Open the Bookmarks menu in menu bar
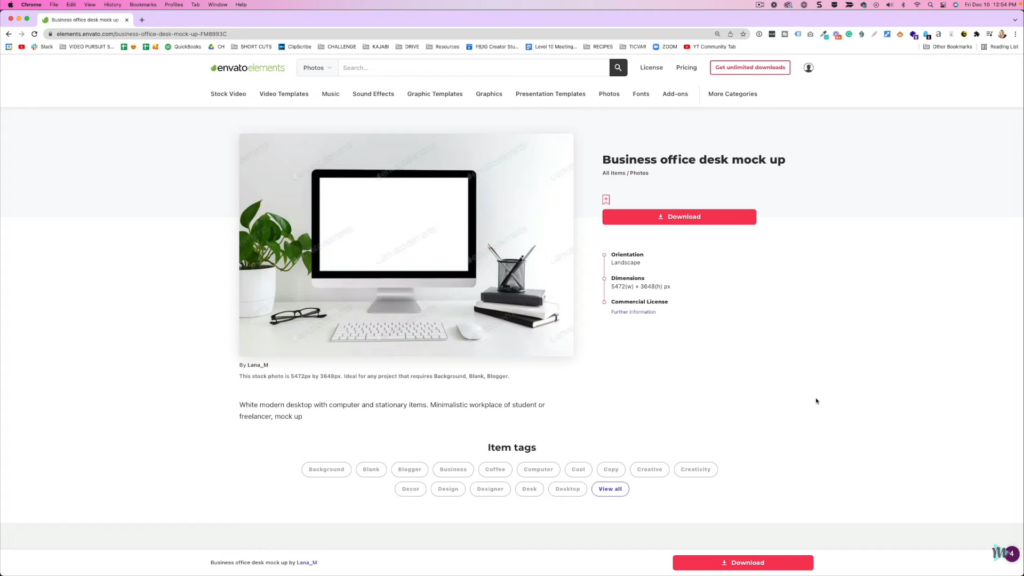This screenshot has height=576, width=1024. [x=142, y=5]
